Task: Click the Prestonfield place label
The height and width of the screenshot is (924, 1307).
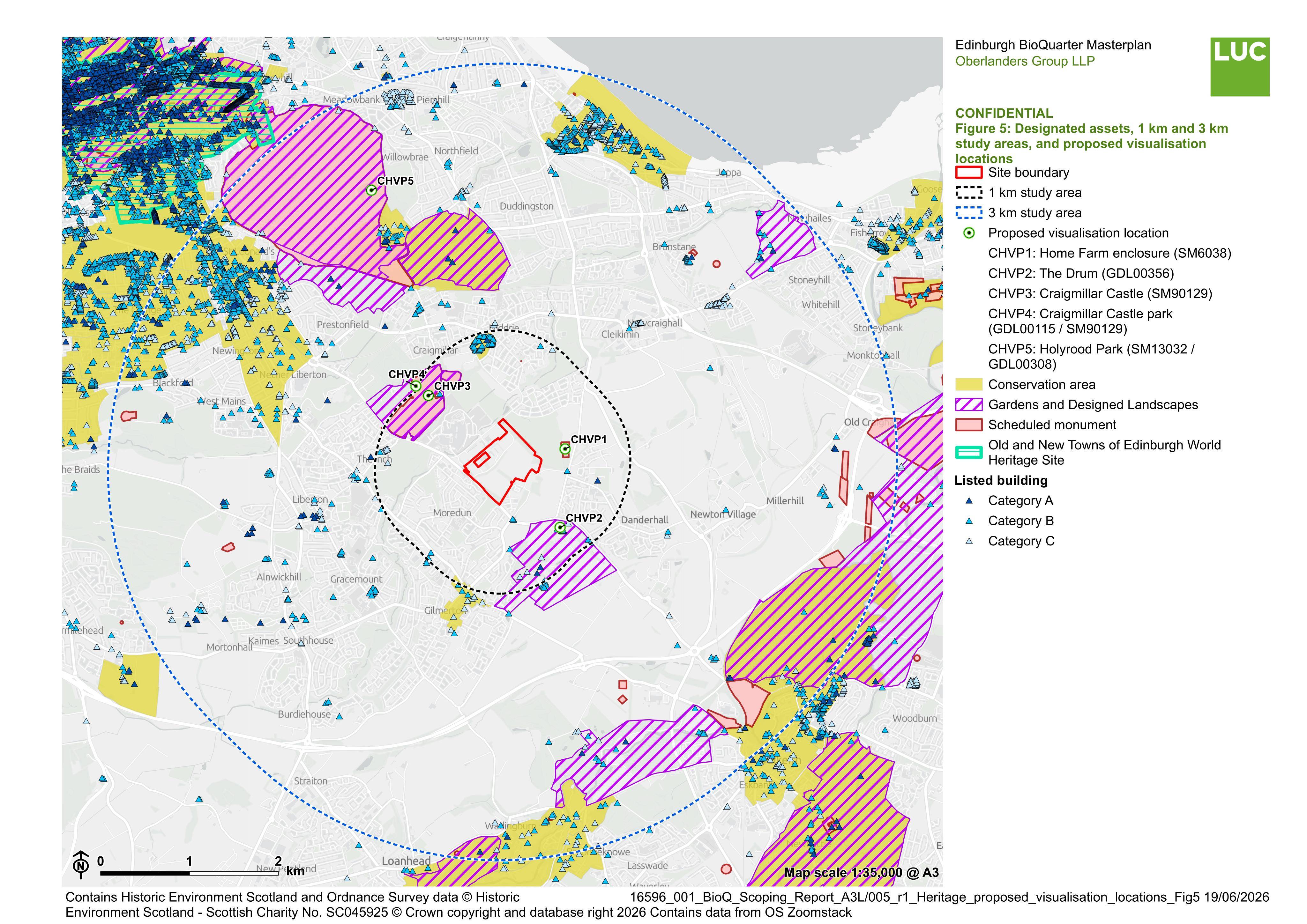Action: coord(343,325)
